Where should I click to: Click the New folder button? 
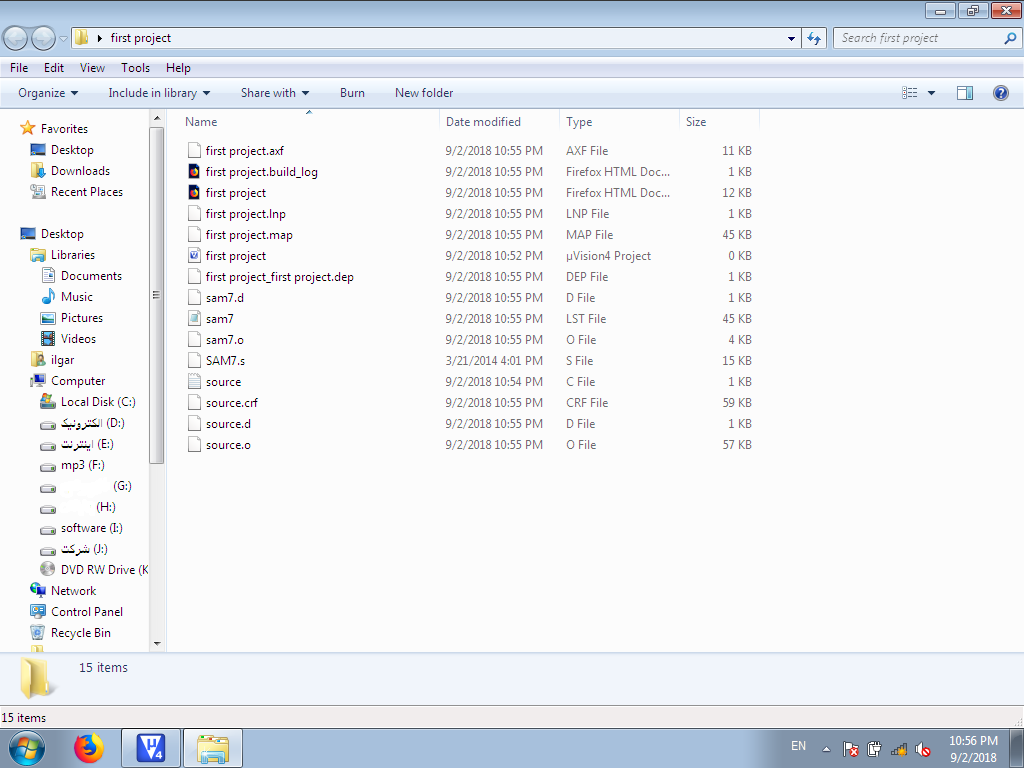click(424, 93)
